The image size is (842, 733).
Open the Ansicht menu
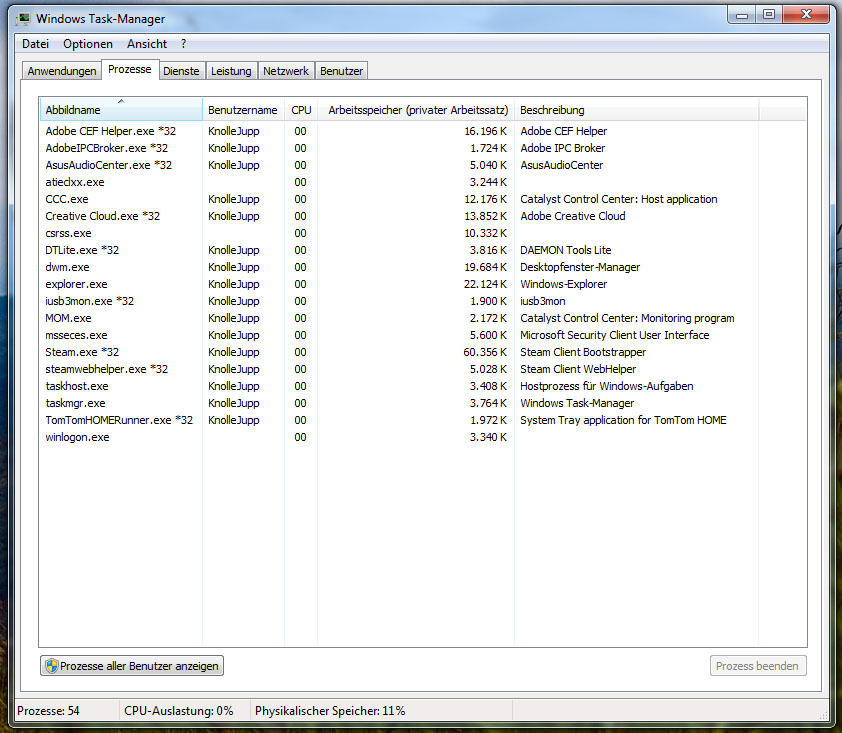click(x=147, y=44)
